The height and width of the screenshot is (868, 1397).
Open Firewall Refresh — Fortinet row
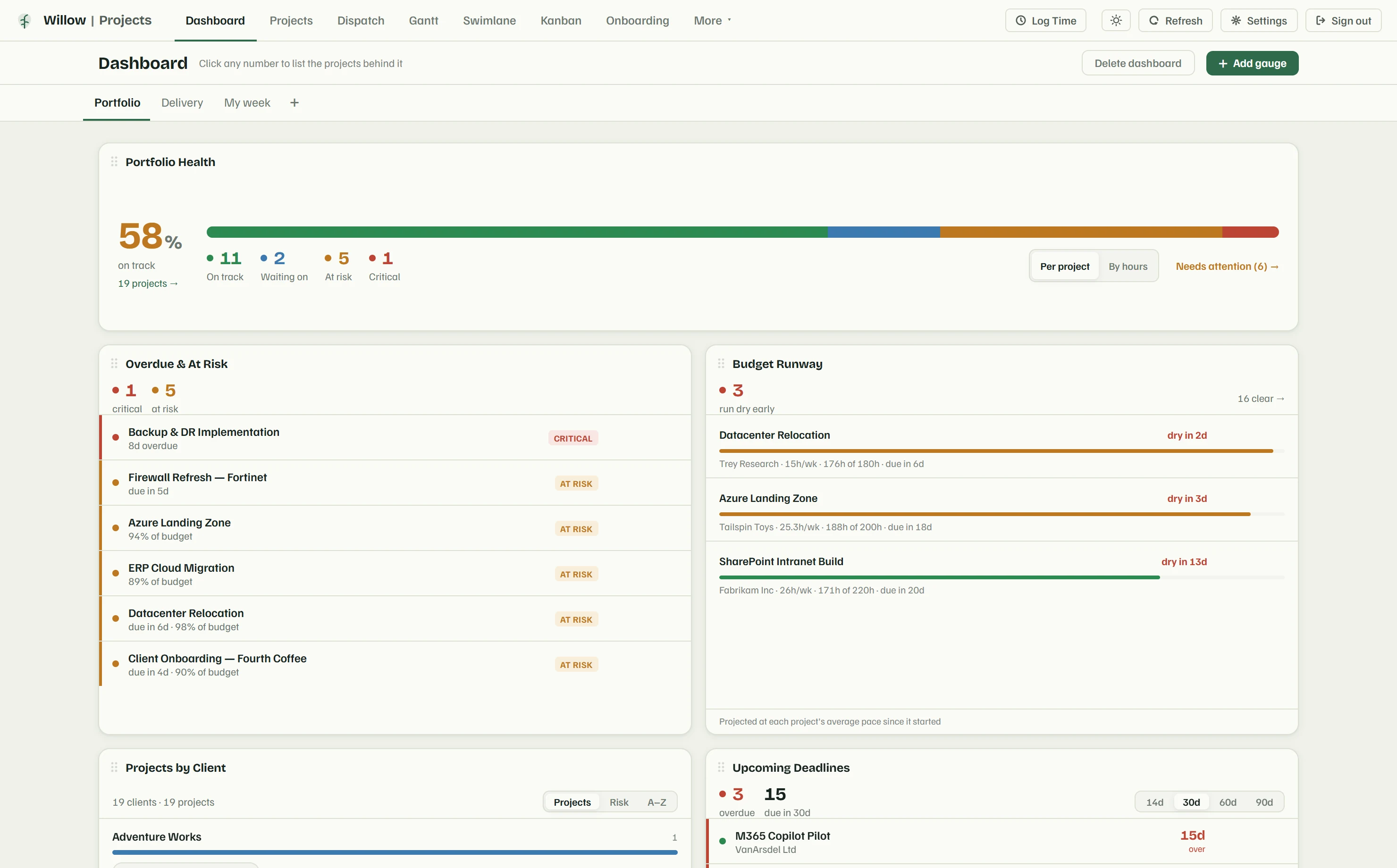[x=395, y=484]
